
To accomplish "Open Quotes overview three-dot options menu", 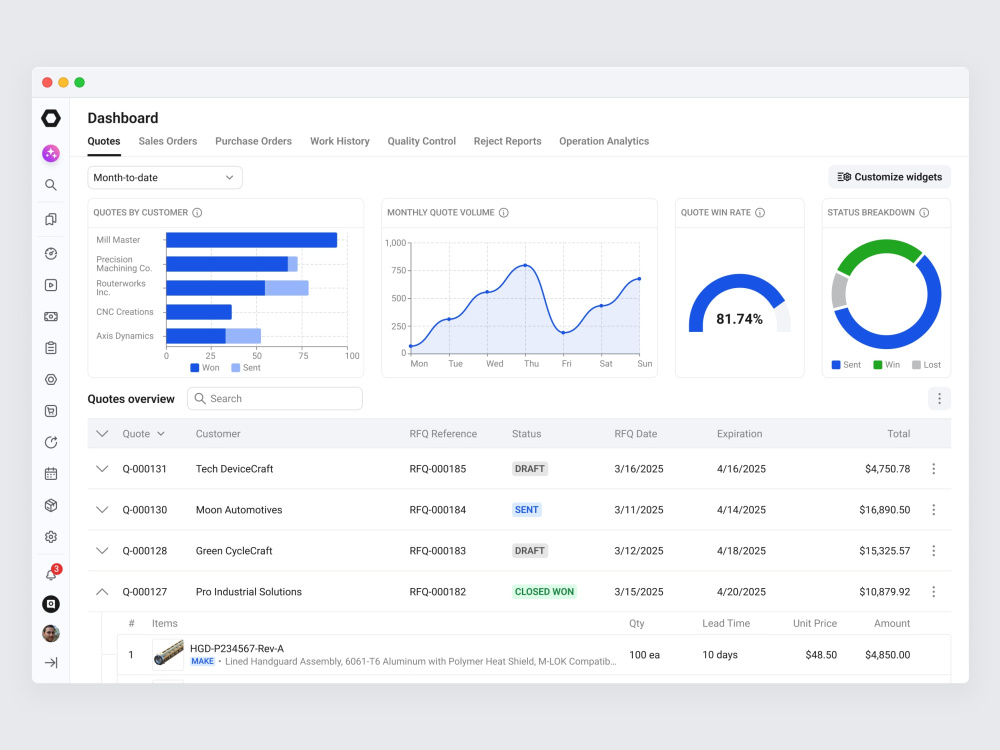I will (939, 399).
